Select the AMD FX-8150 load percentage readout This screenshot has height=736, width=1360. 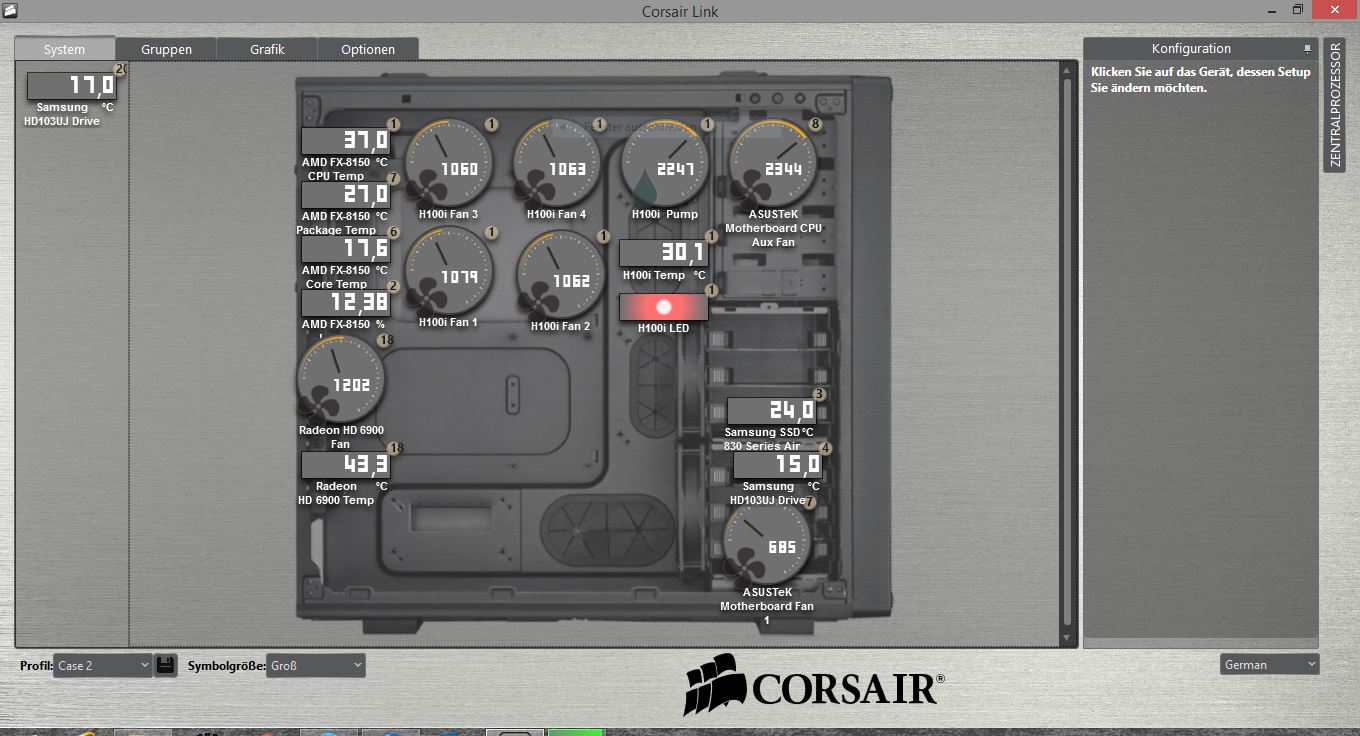[346, 303]
